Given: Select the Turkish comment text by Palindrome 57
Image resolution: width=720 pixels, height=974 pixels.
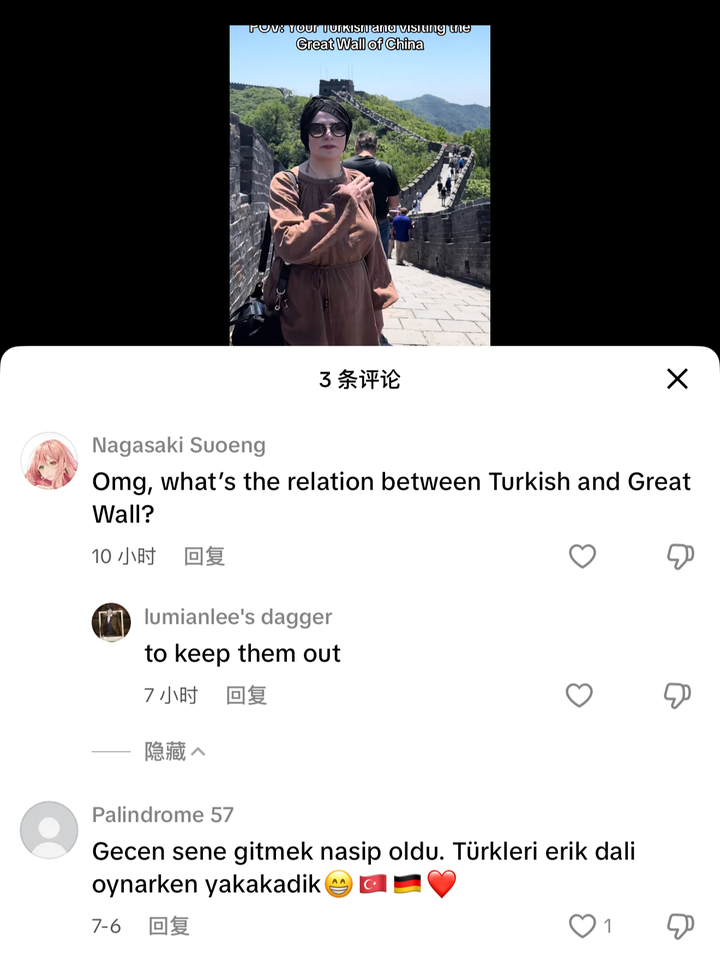Looking at the screenshot, I should 363,868.
